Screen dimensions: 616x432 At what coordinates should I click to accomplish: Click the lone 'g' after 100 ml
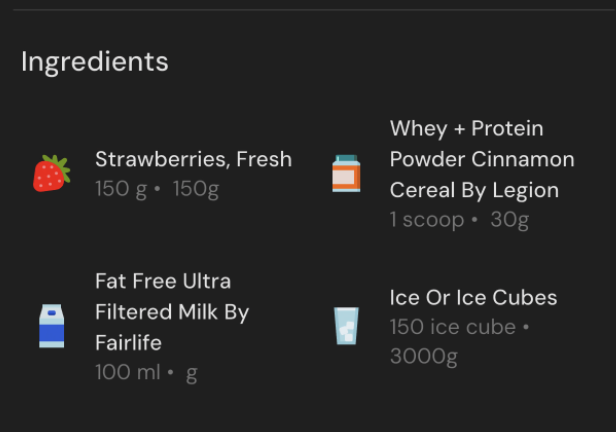click(191, 373)
